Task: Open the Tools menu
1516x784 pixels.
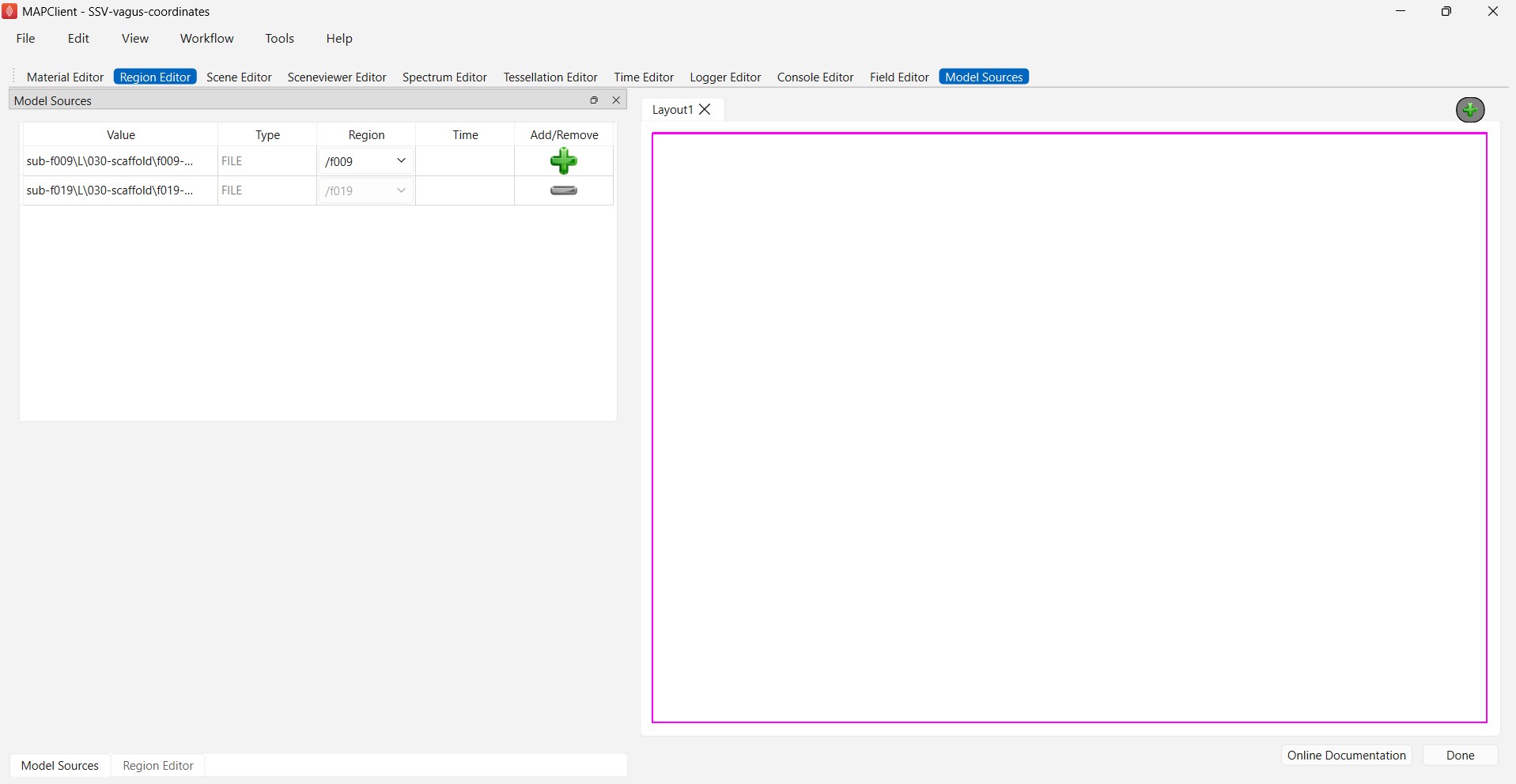Action: (x=279, y=38)
